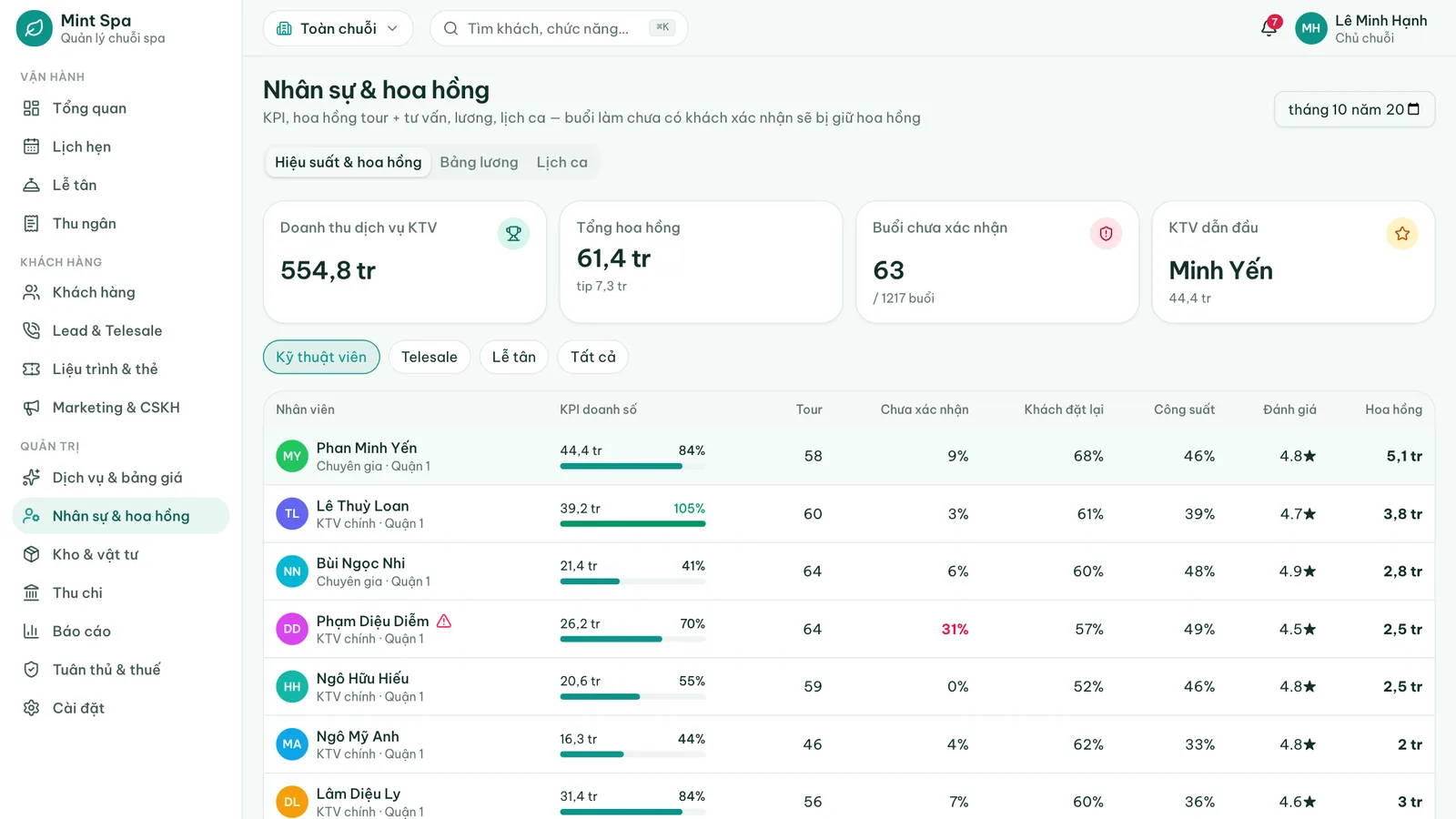Screen dimensions: 1456x819
Task: Click the NN avatar of Bùi Ngọc Nhi
Action: click(x=292, y=571)
